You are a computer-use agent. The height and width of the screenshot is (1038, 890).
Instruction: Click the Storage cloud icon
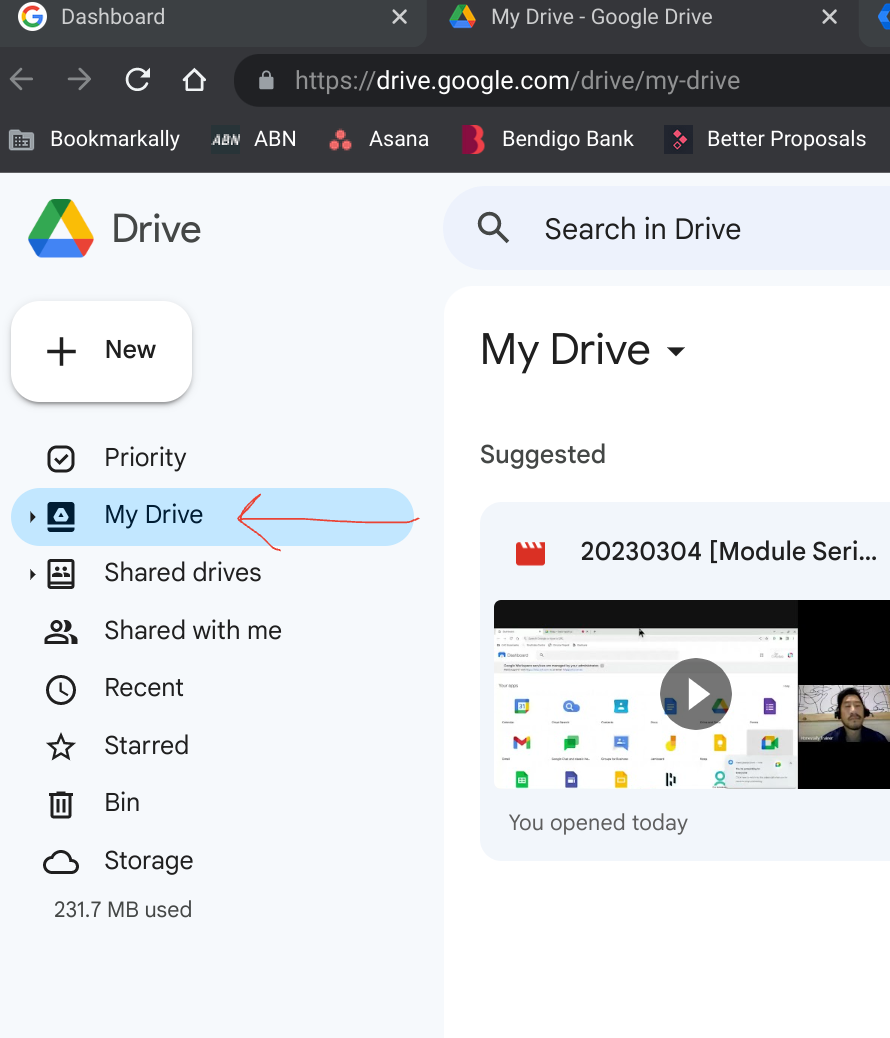tap(61, 861)
